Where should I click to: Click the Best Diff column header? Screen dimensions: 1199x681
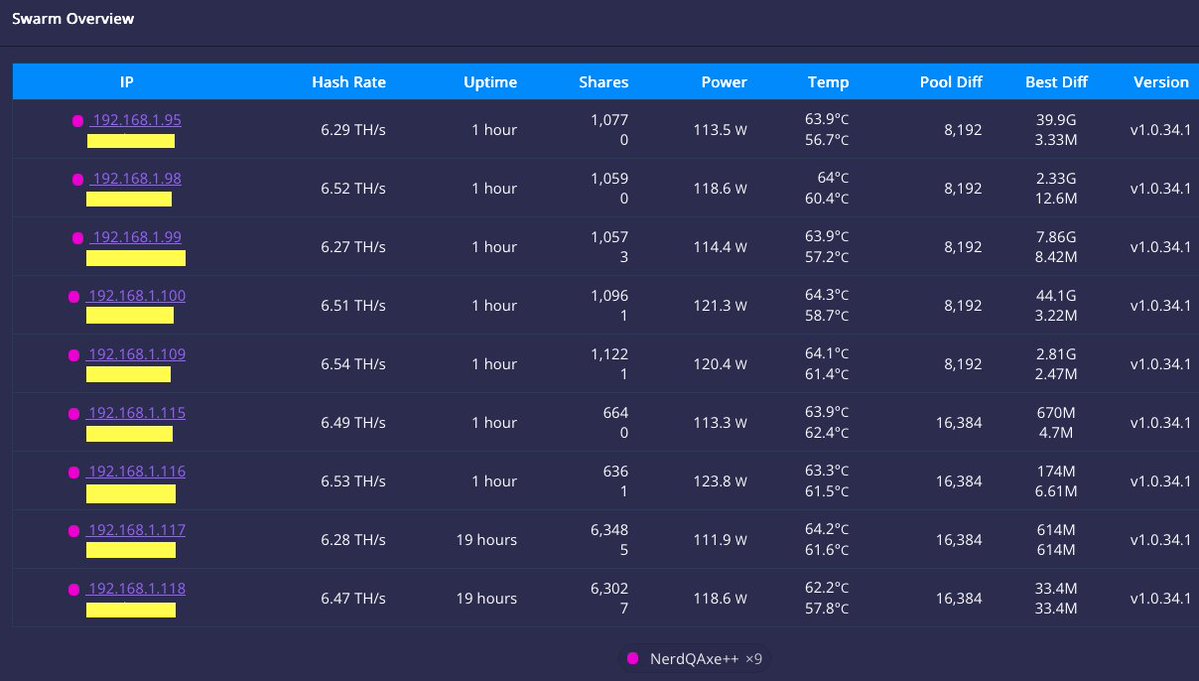1056,82
